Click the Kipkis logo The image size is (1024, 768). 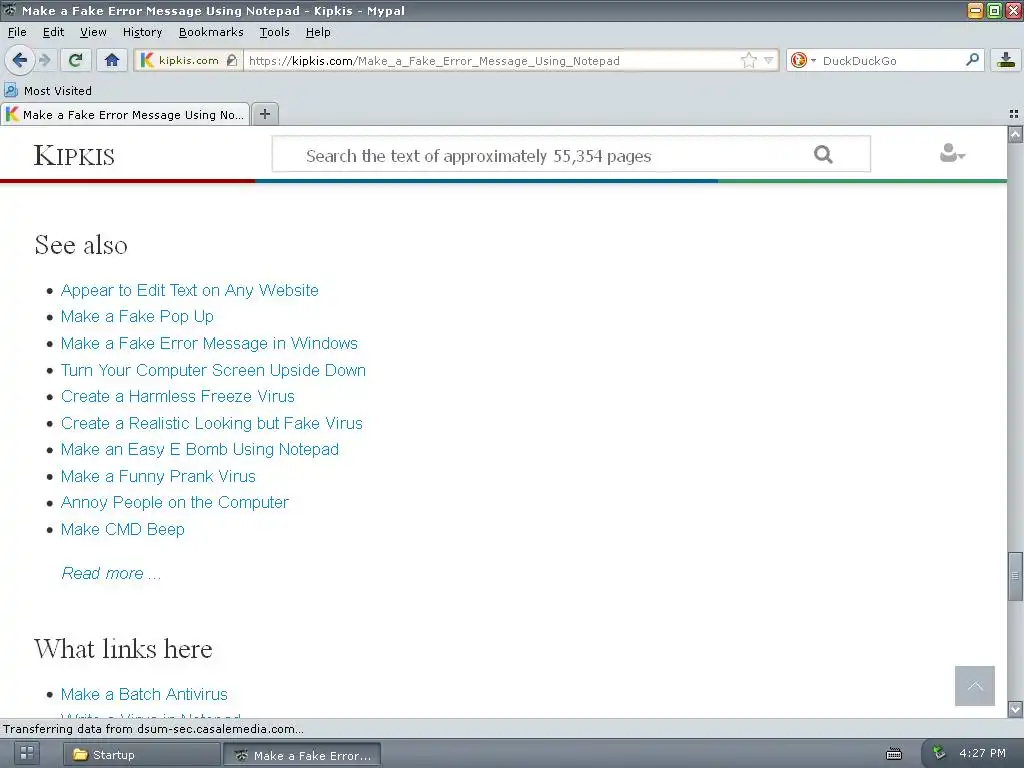click(x=74, y=155)
